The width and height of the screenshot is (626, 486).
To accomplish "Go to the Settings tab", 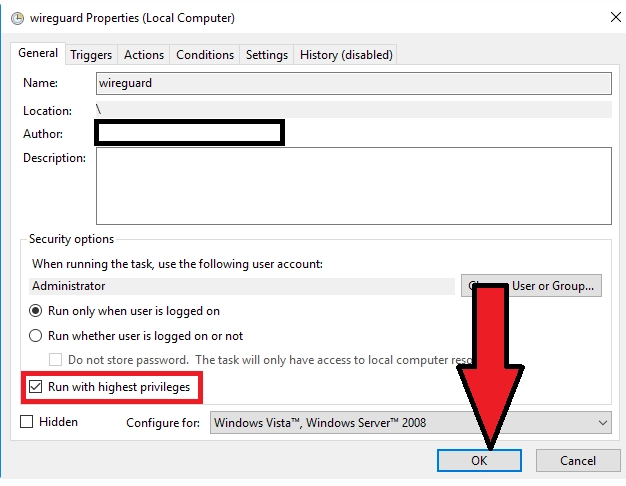I will [x=267, y=55].
